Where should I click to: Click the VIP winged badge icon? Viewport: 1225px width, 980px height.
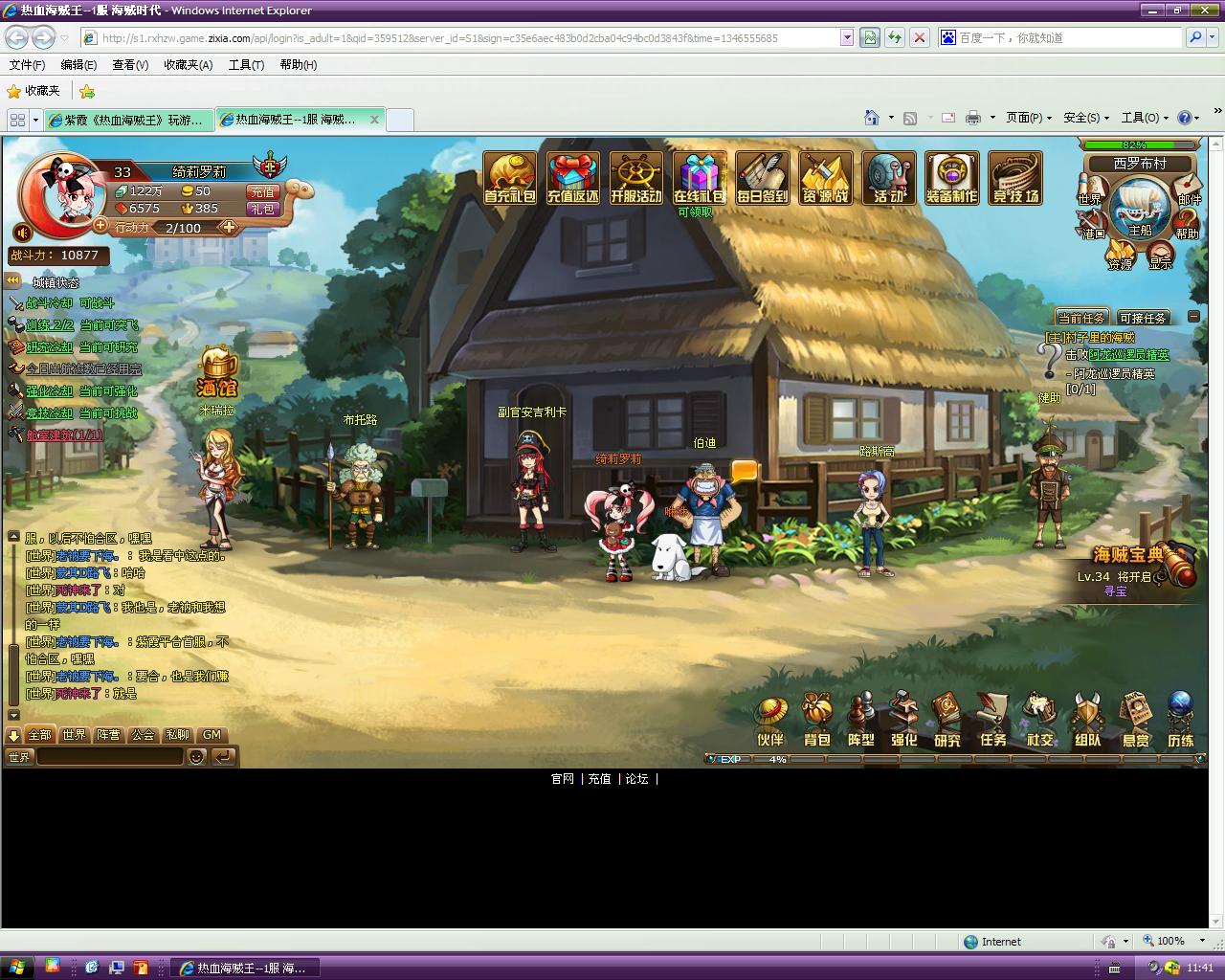pos(271,166)
